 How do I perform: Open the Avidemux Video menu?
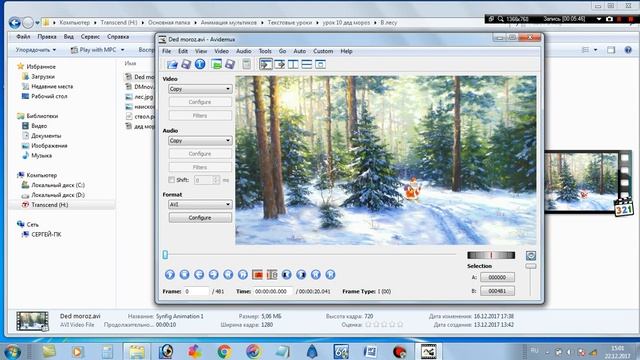[x=222, y=51]
